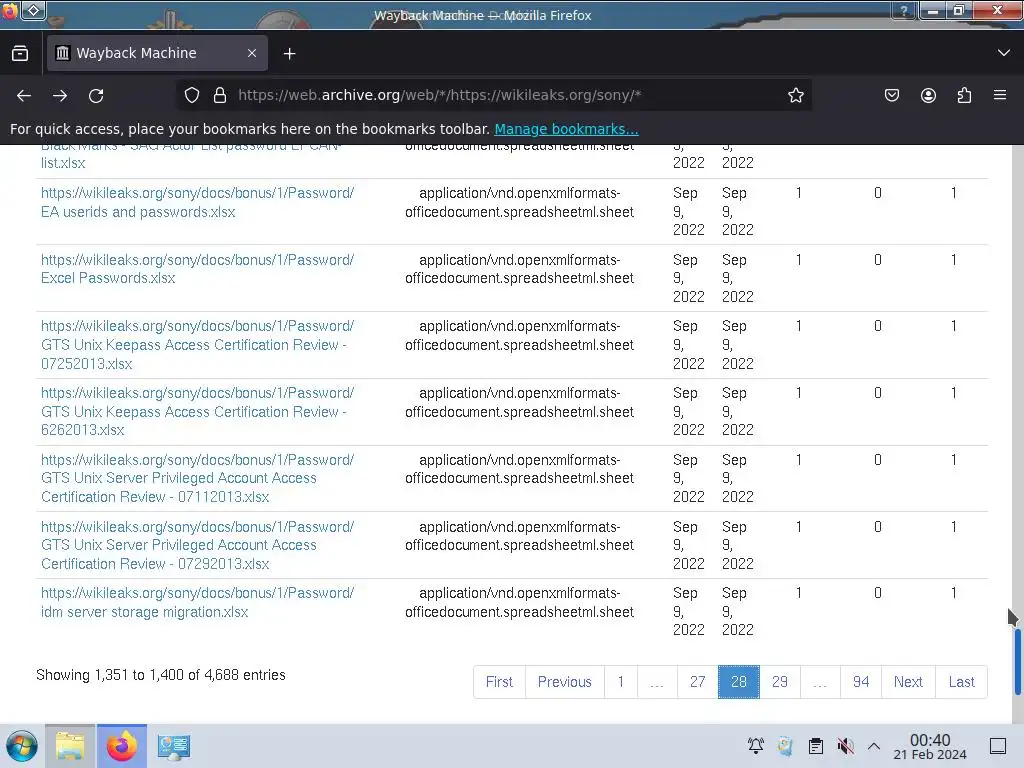Open the Pocket save icon
Viewport: 1024px width, 768px height.
tap(892, 95)
